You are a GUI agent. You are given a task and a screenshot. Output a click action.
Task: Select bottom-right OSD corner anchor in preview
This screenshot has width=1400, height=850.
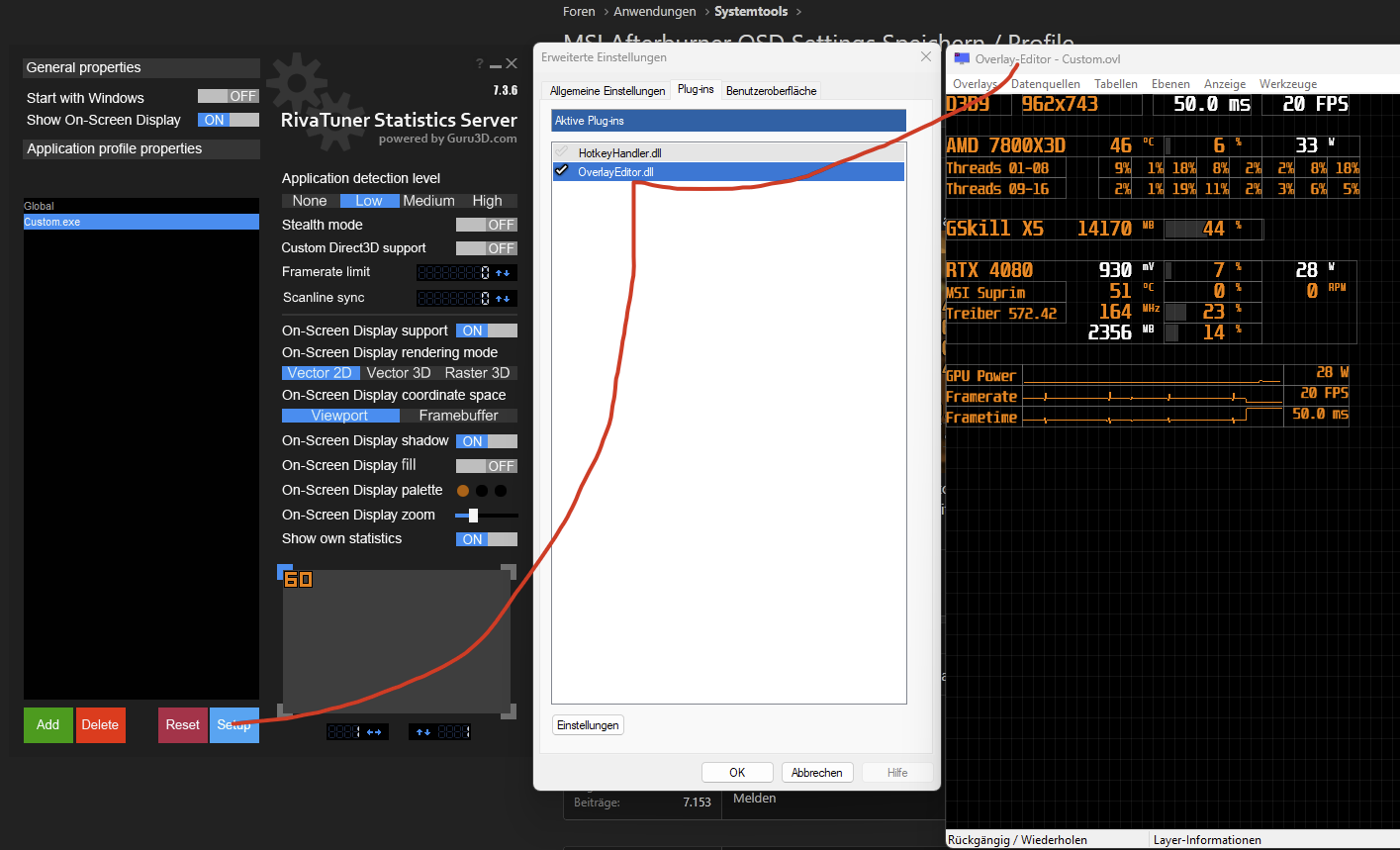(509, 709)
